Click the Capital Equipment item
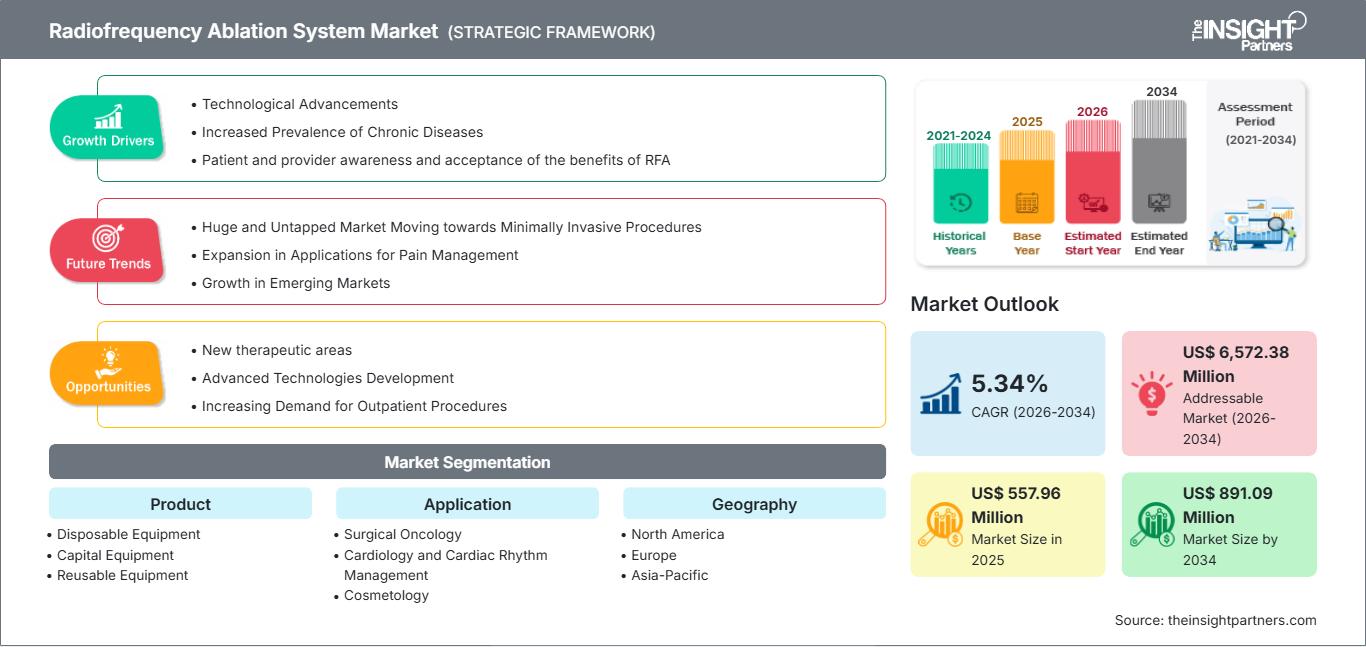 click(115, 555)
